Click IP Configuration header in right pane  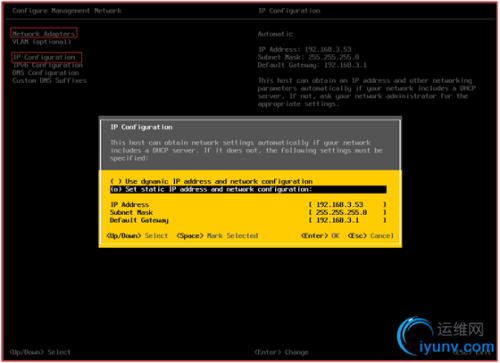(x=289, y=11)
